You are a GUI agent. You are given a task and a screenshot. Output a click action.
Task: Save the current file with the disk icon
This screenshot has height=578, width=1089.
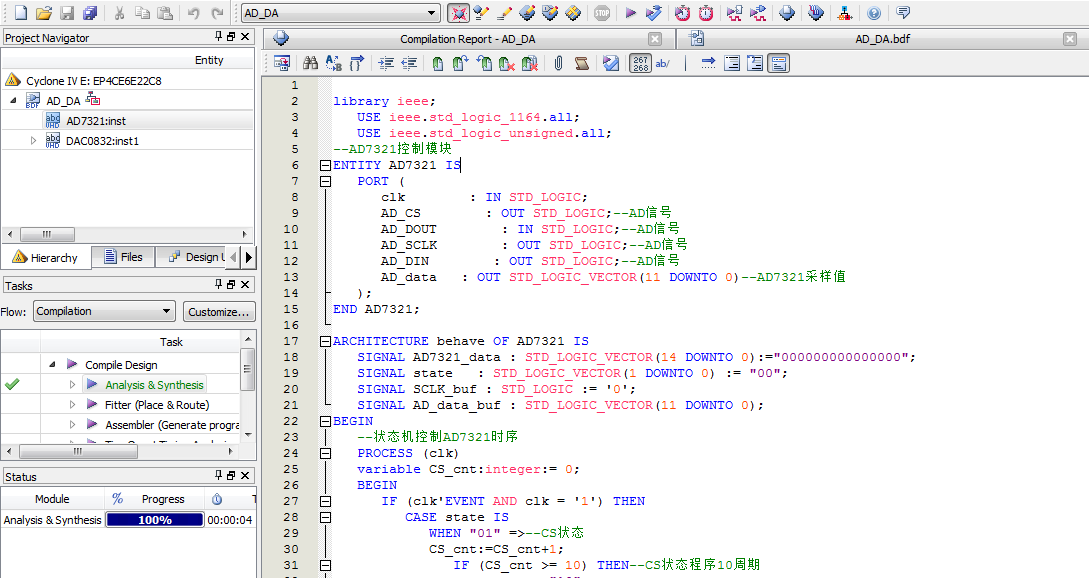coord(66,12)
